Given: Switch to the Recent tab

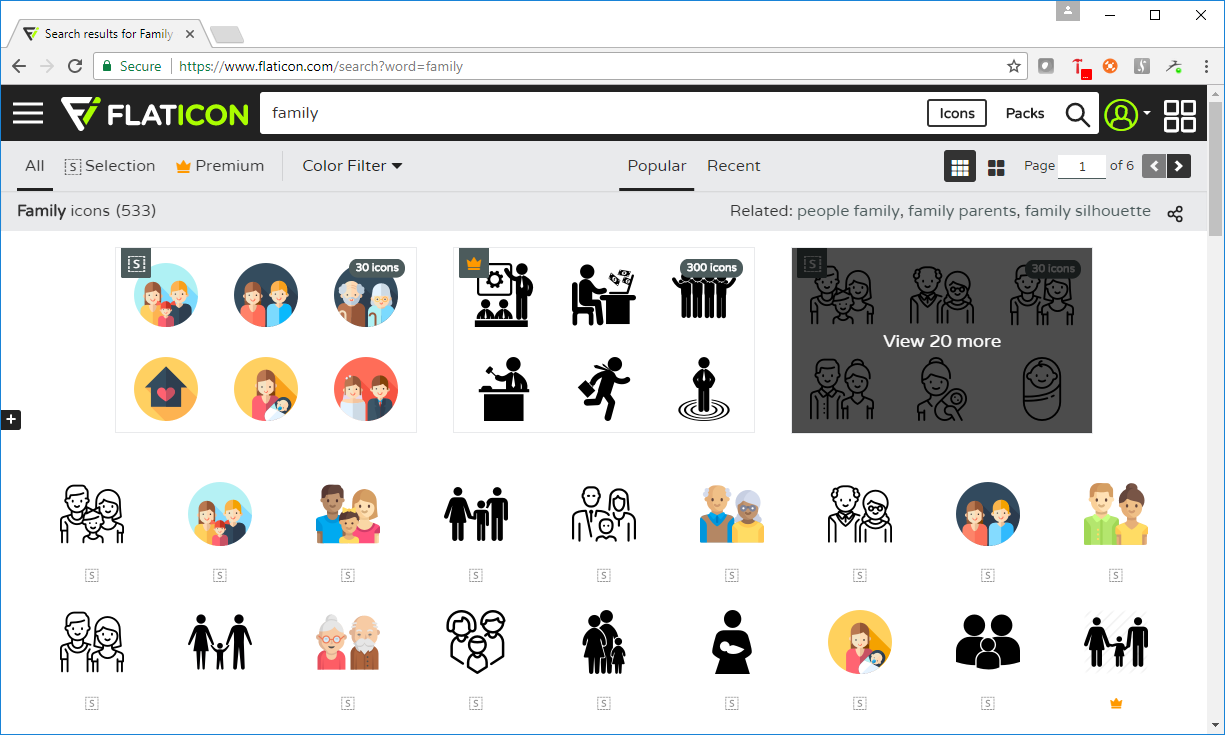Looking at the screenshot, I should click(x=733, y=165).
